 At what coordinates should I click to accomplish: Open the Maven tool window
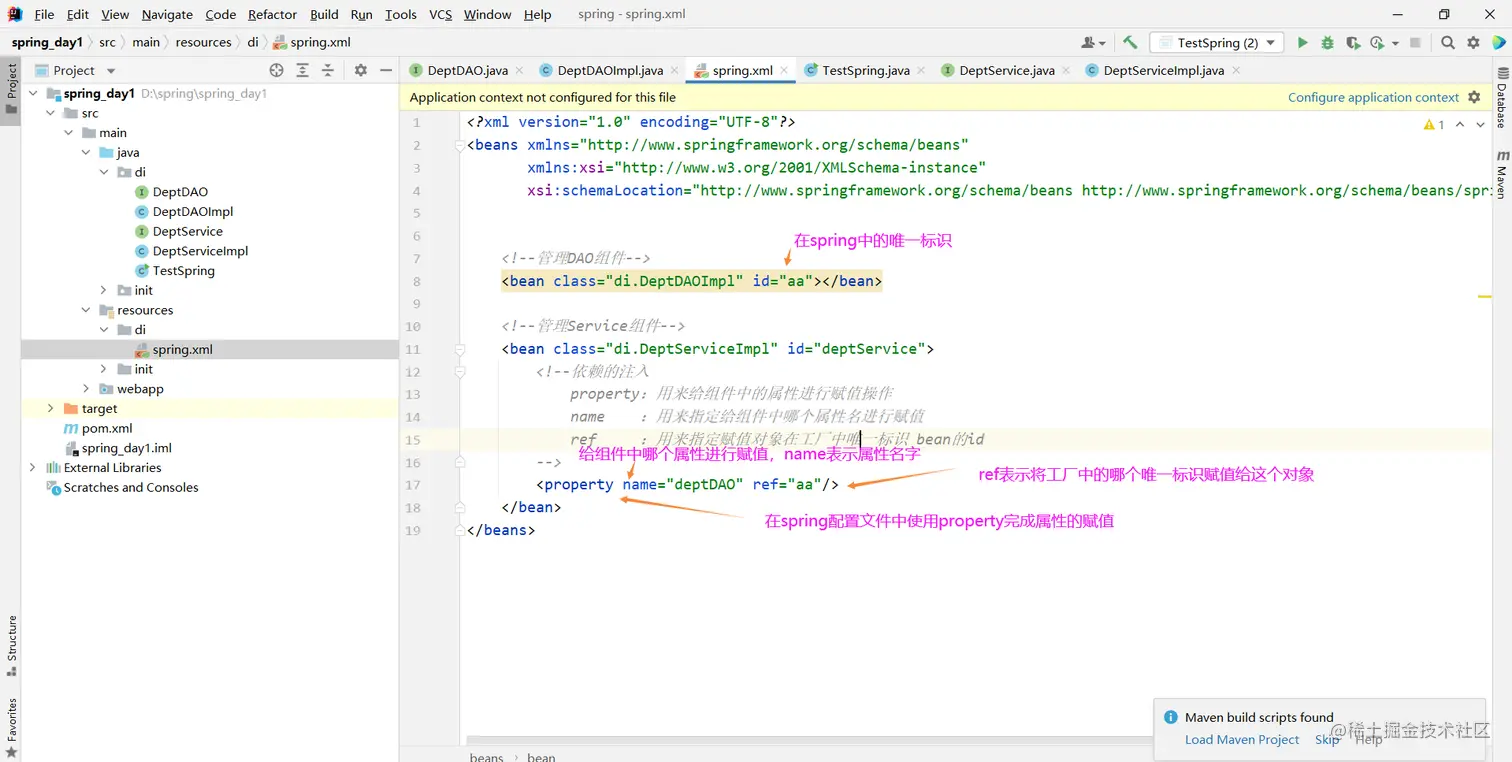[1501, 174]
